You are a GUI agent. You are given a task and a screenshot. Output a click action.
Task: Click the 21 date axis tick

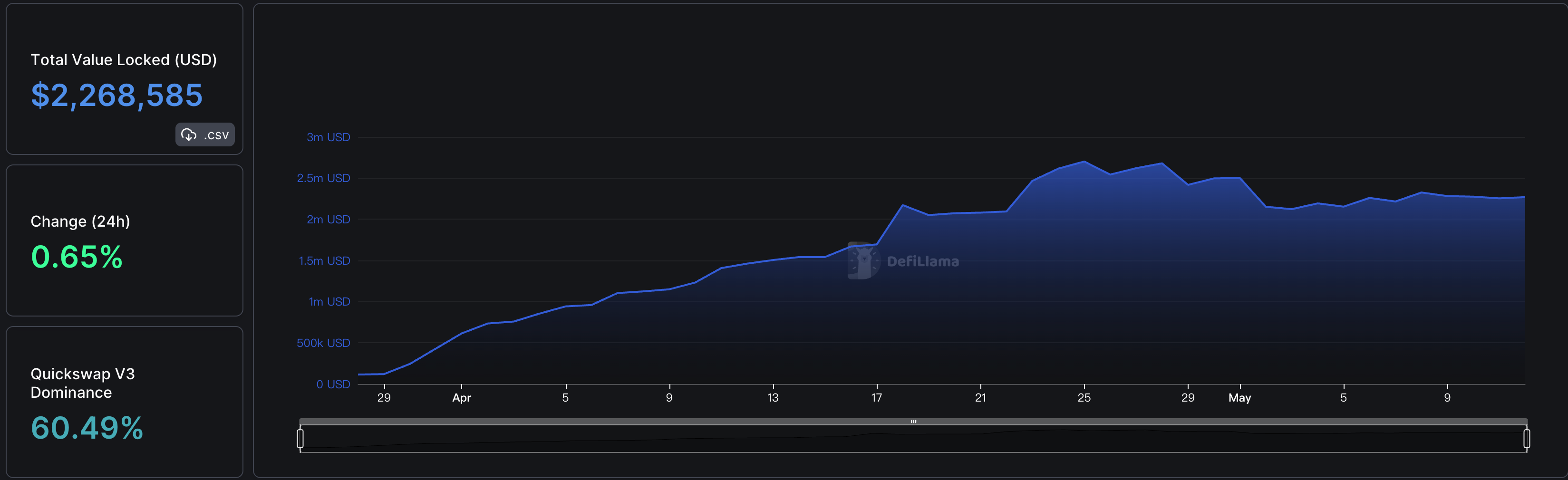980,397
